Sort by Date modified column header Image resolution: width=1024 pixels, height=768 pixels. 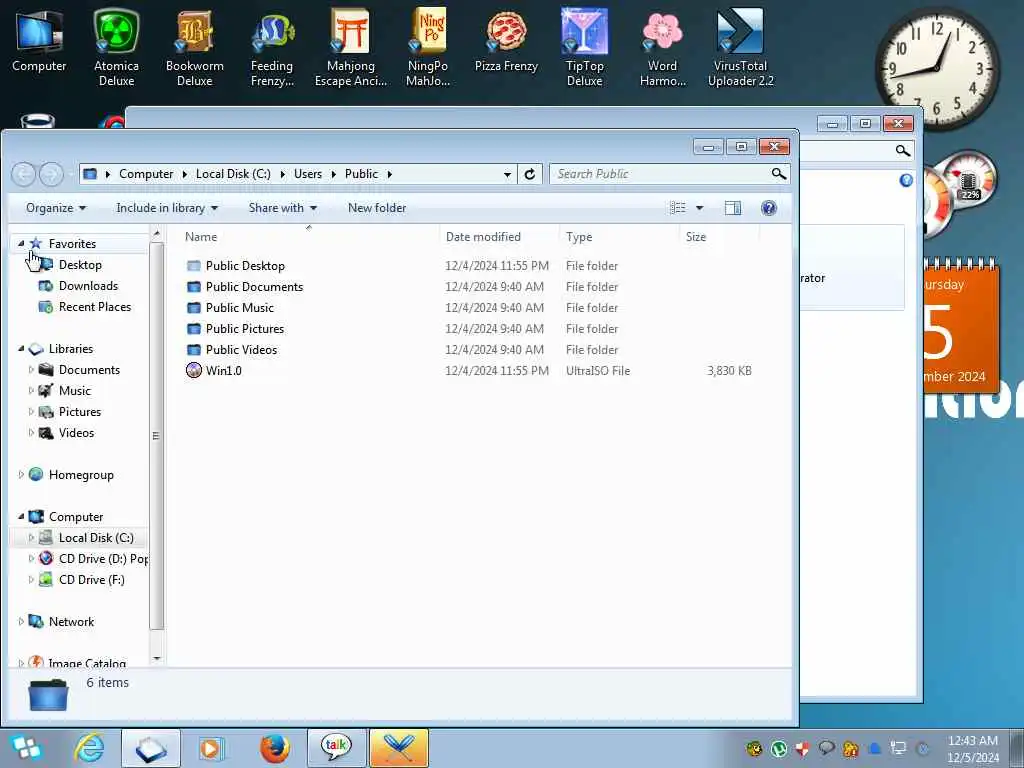(500, 236)
